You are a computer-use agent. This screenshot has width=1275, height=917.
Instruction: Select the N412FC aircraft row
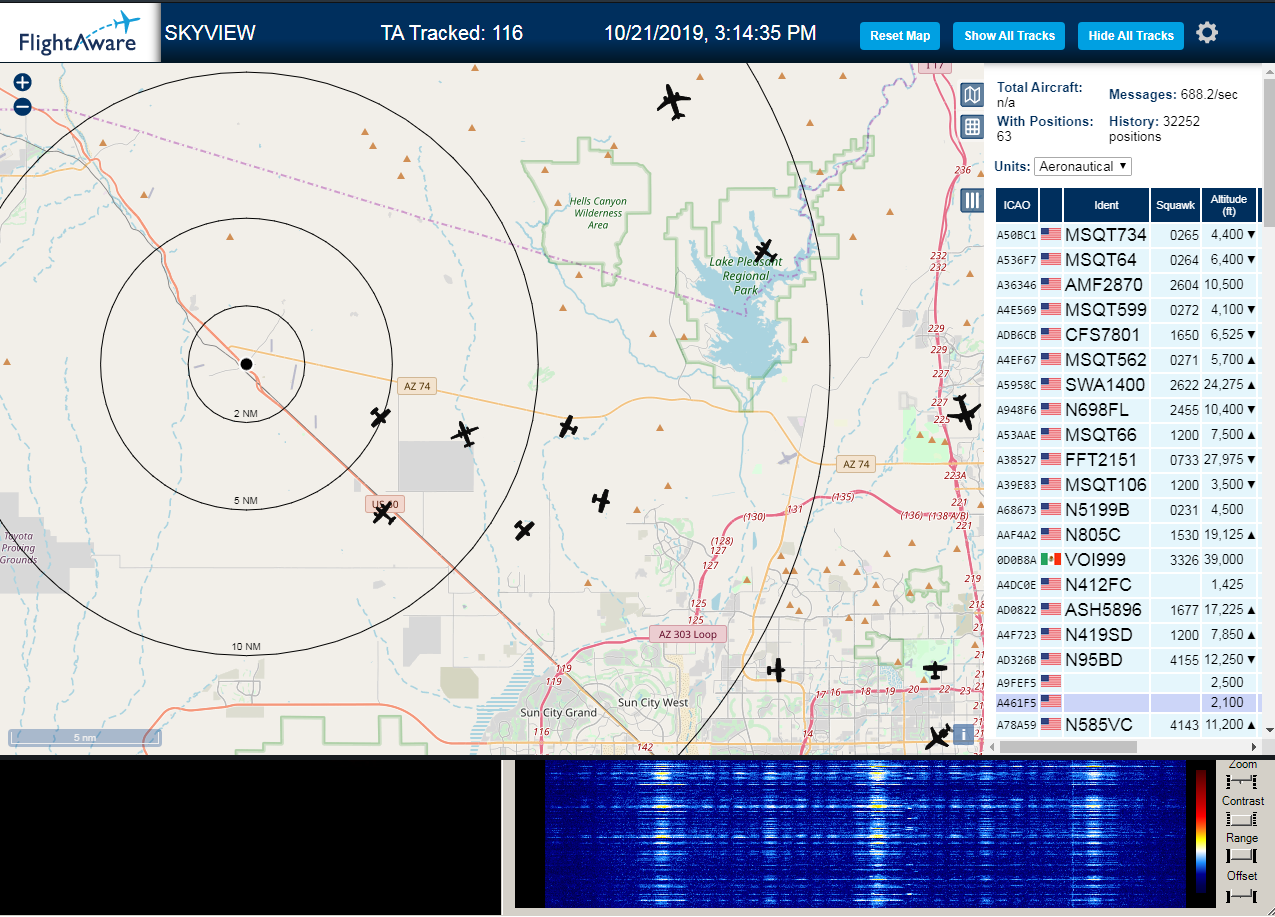[1128, 585]
